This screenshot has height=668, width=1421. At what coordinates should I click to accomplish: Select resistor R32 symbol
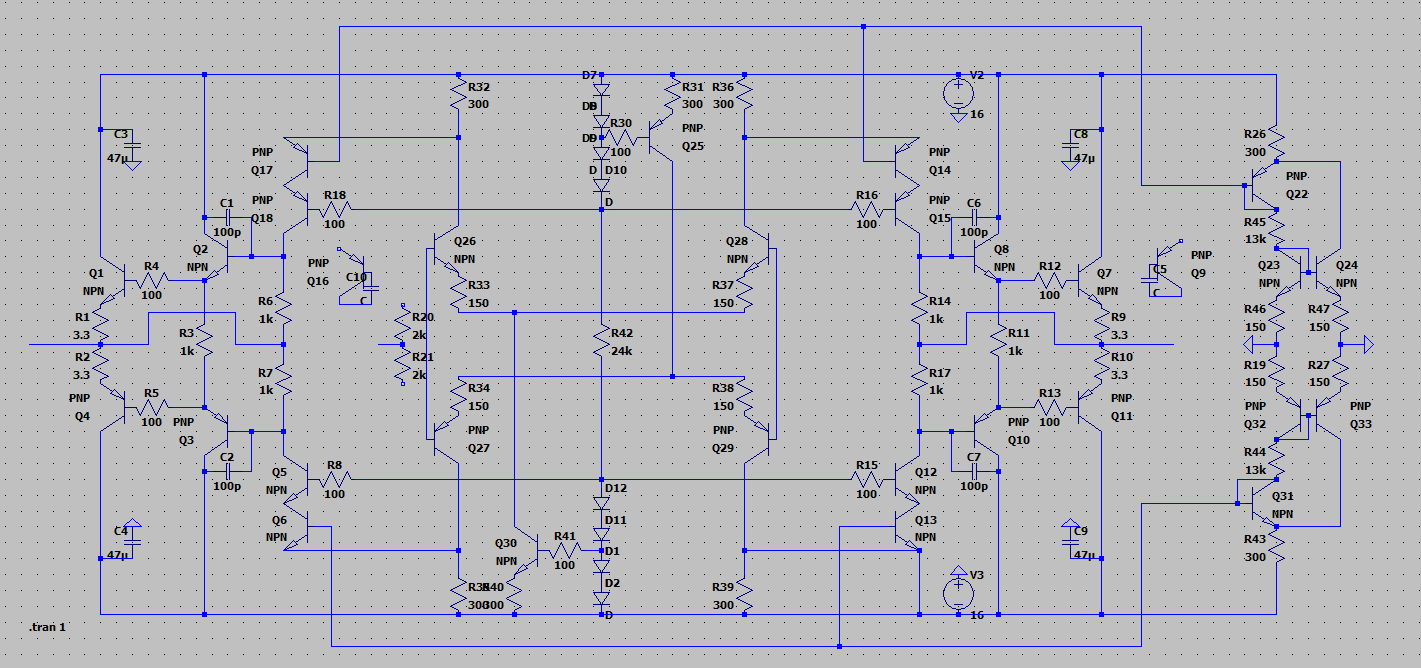(459, 97)
